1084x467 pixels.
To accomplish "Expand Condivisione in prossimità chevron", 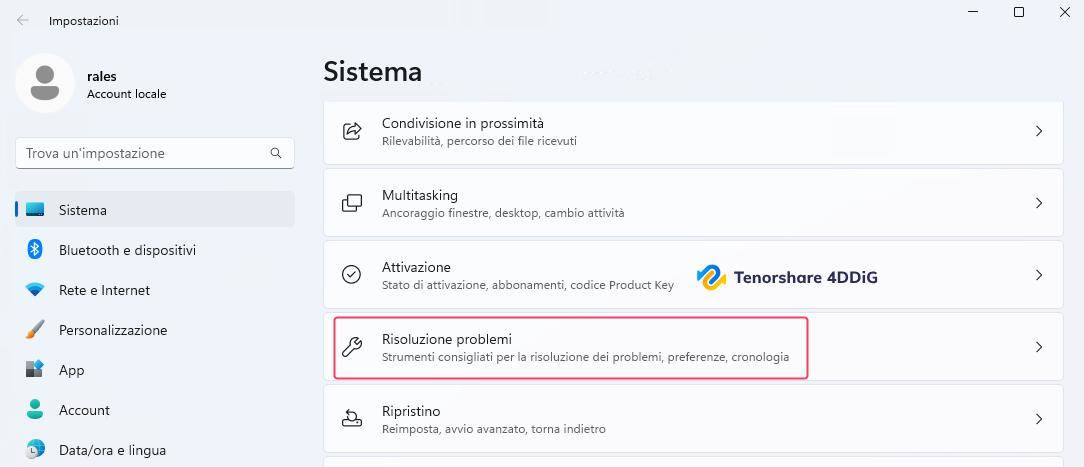I will 1039,131.
